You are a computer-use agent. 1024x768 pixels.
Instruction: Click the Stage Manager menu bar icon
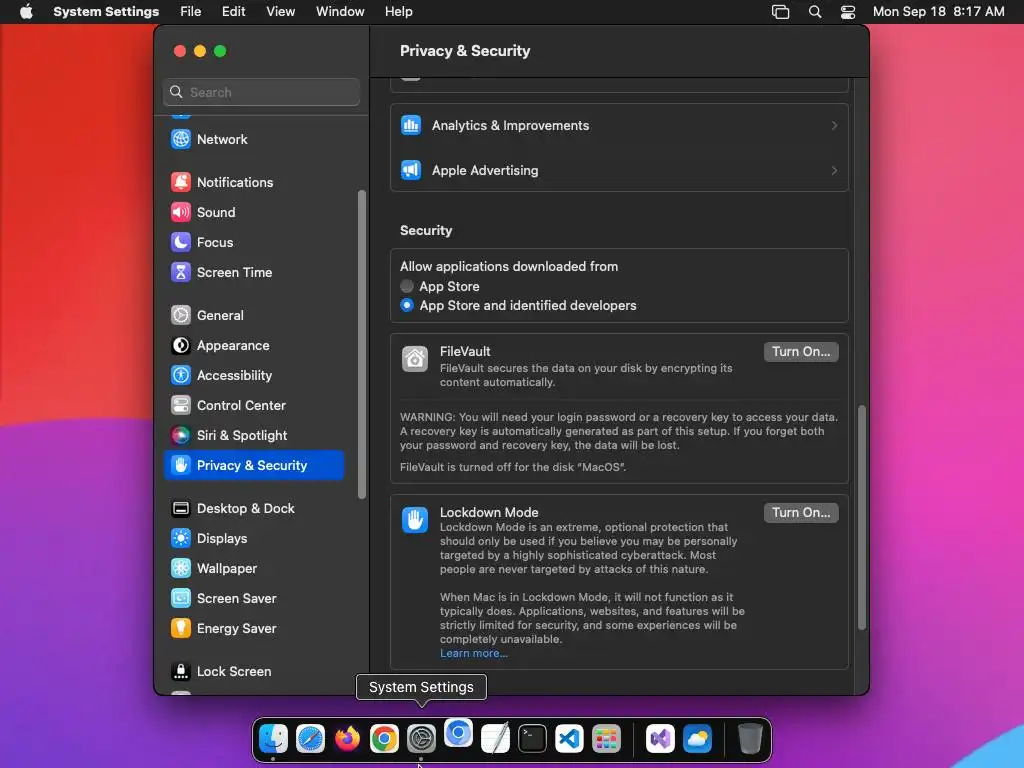click(780, 12)
